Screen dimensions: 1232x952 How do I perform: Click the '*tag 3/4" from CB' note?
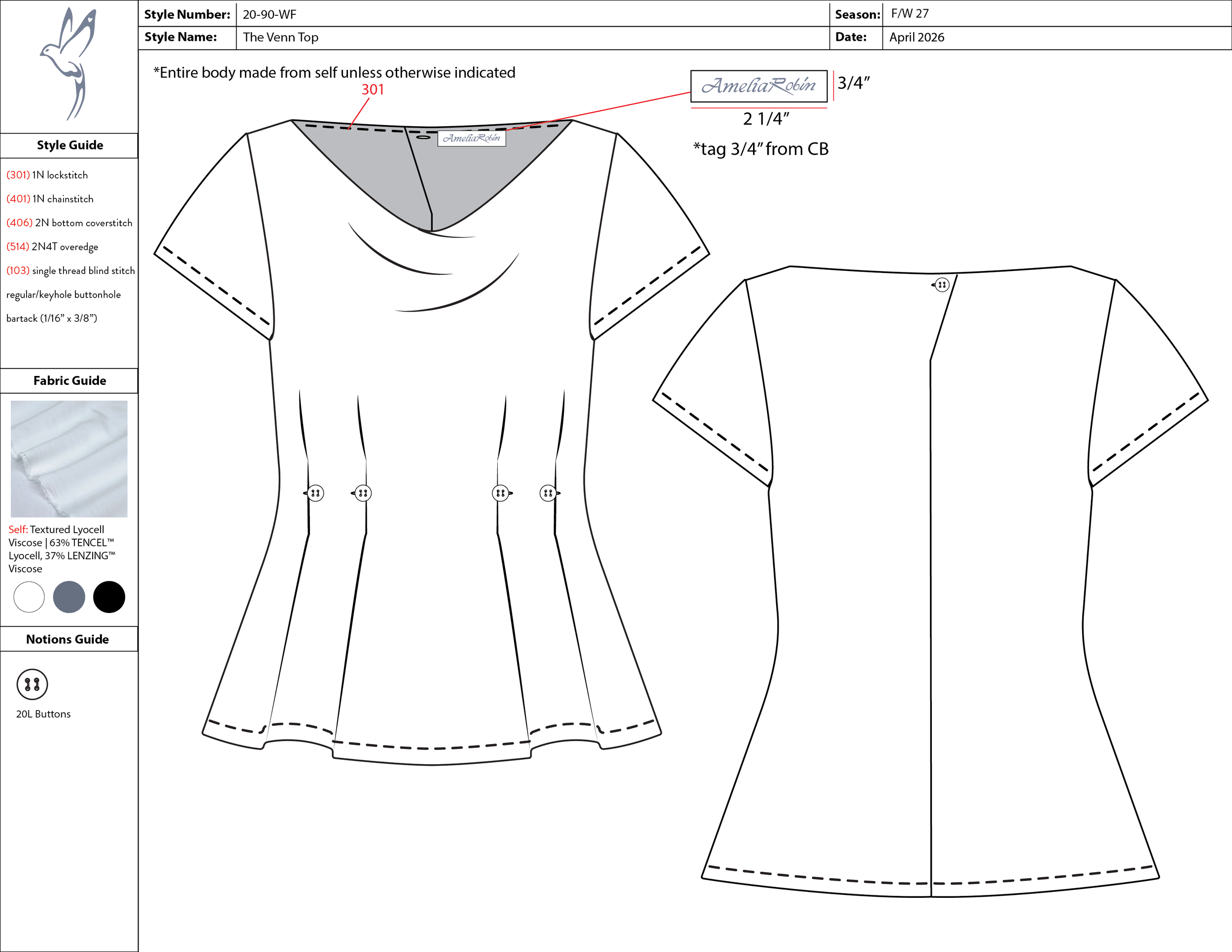pos(761,149)
